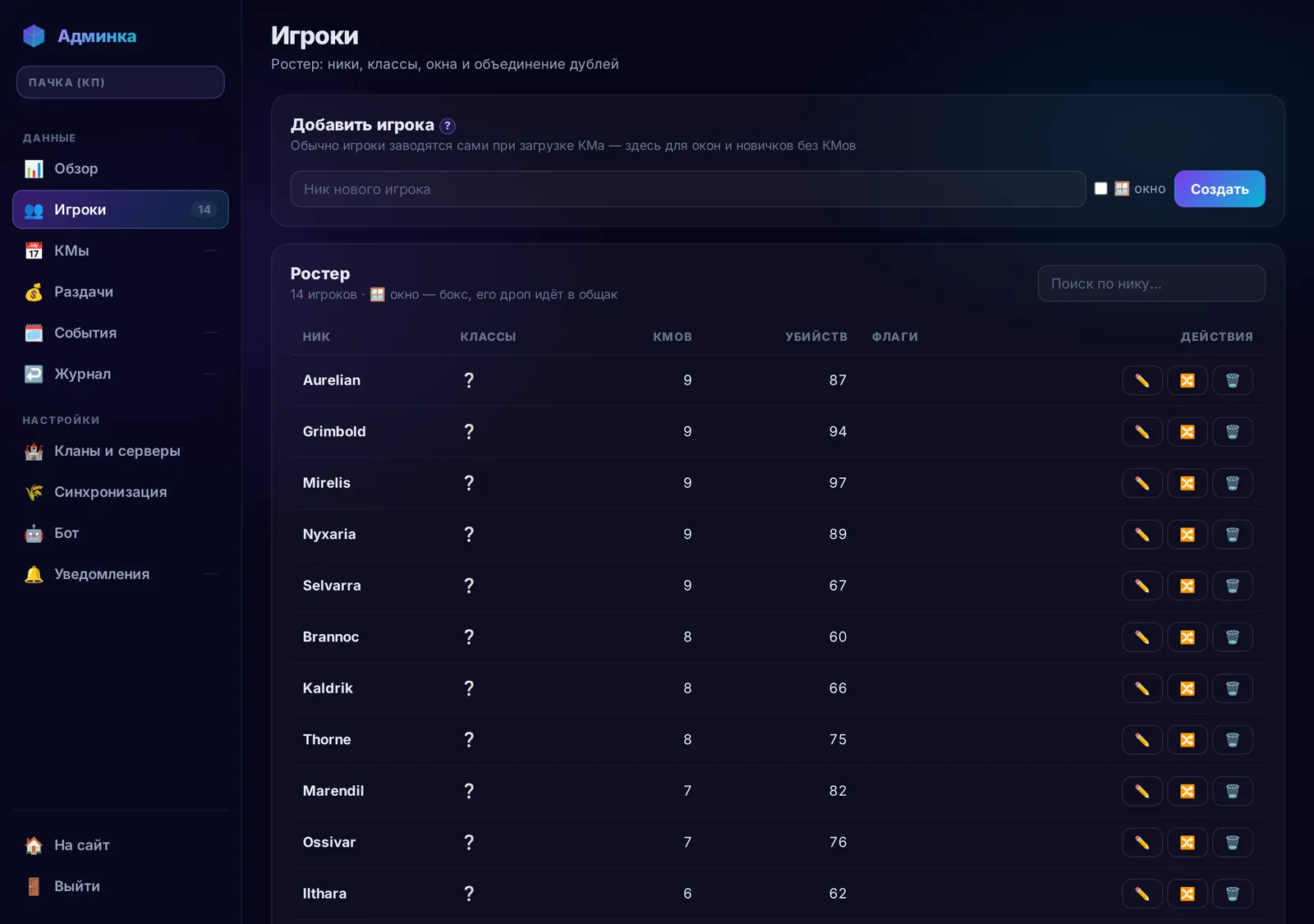
Task: Open the Обзор section
Action: coord(121,168)
